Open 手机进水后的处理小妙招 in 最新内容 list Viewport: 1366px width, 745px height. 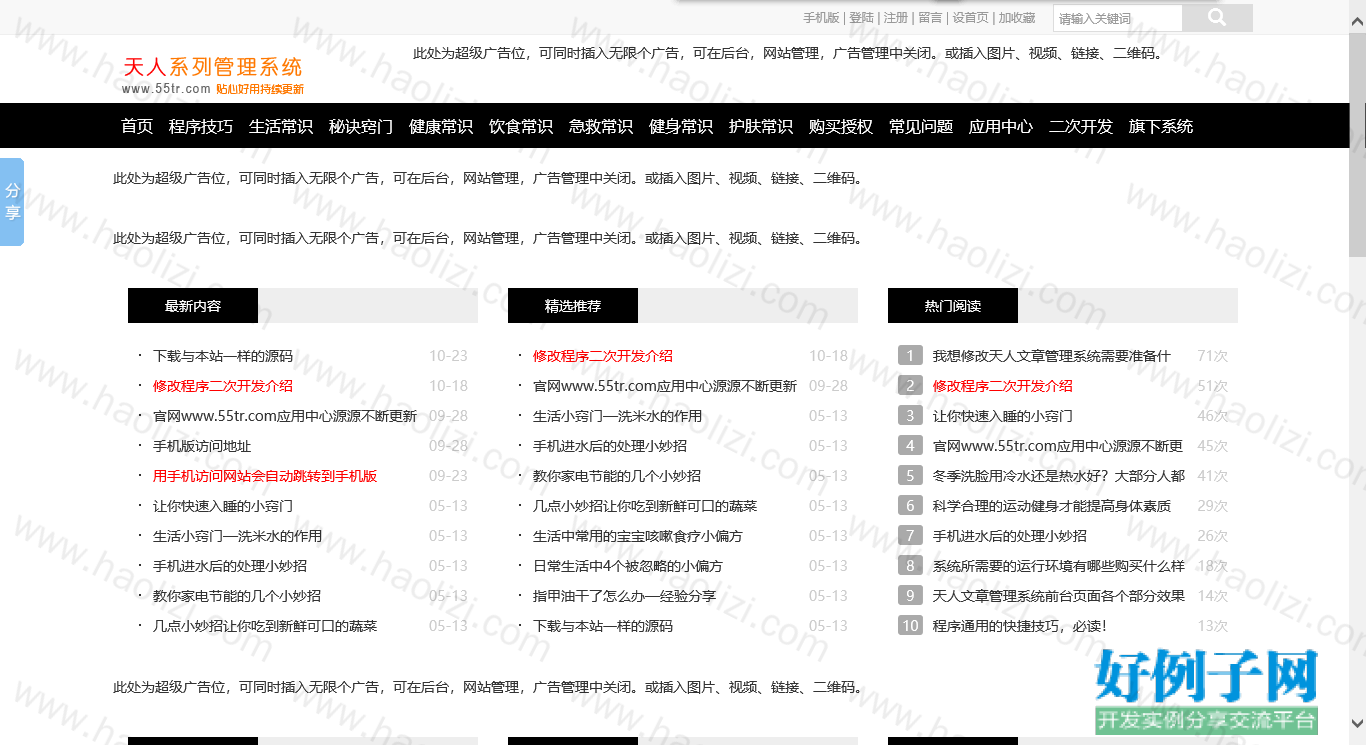click(x=230, y=566)
